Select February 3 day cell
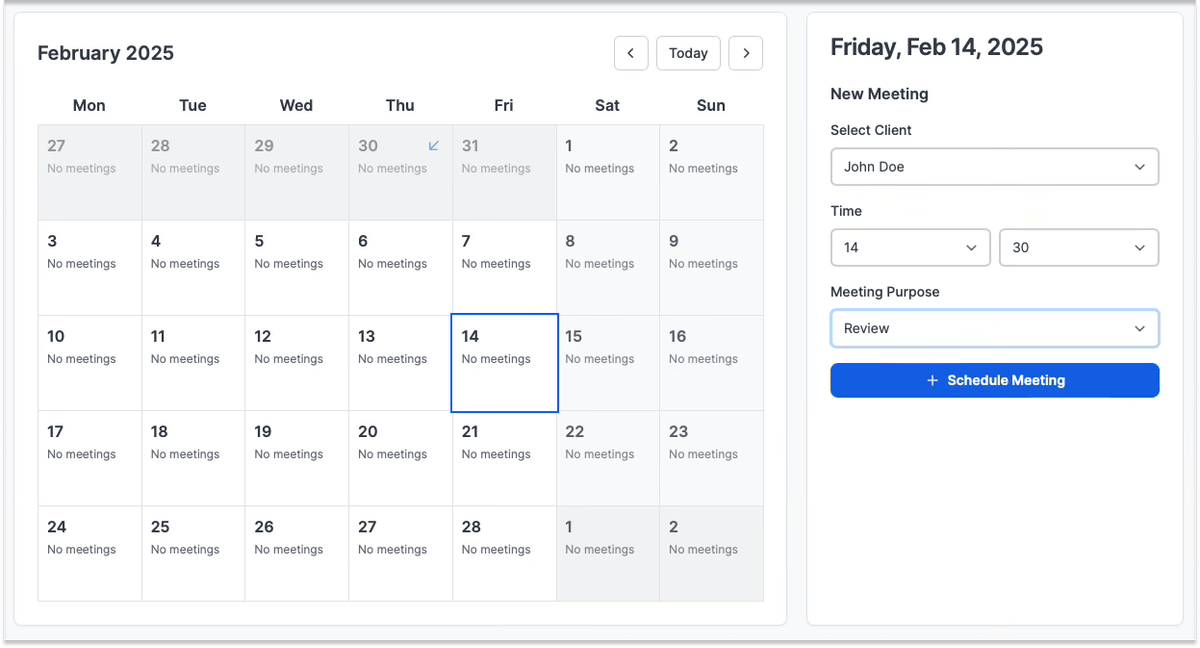Image resolution: width=1200 pixels, height=648 pixels. tap(90, 268)
